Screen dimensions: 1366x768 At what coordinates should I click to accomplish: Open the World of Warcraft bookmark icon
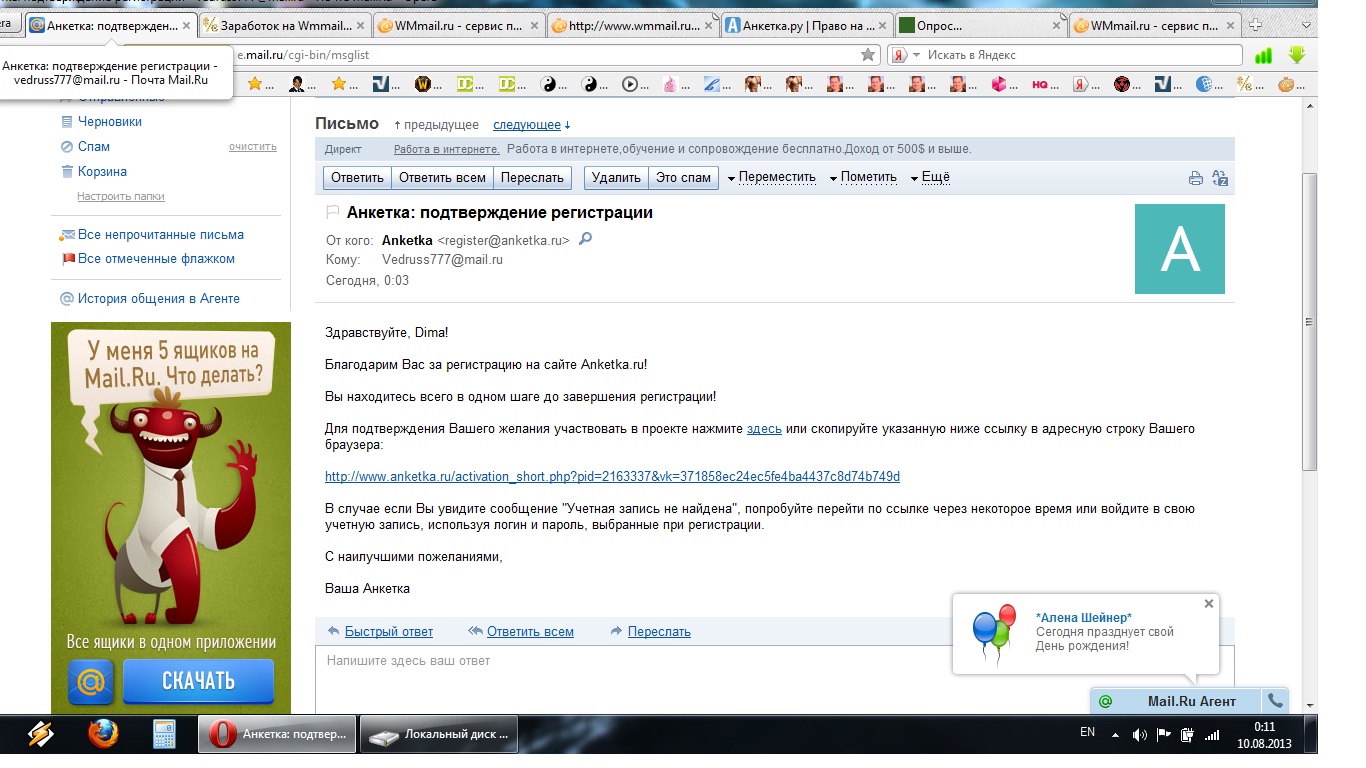[423, 85]
